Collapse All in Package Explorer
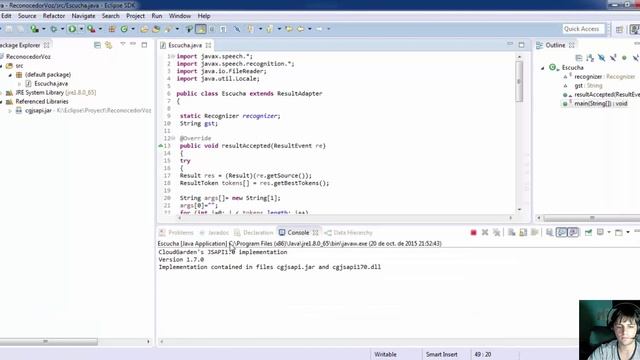640x360 pixels. tap(97, 45)
